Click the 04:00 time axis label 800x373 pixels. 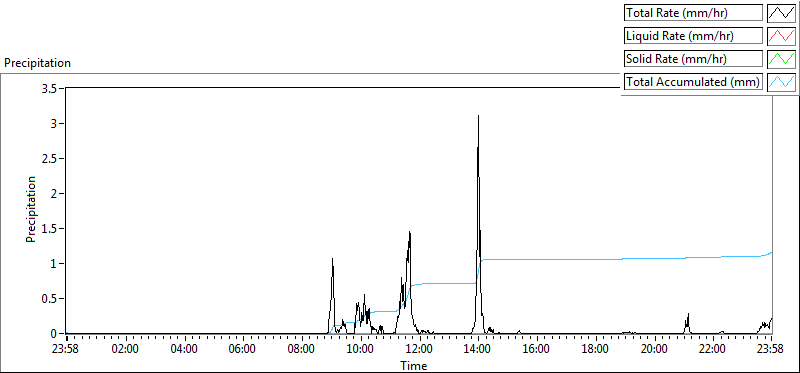tap(184, 350)
